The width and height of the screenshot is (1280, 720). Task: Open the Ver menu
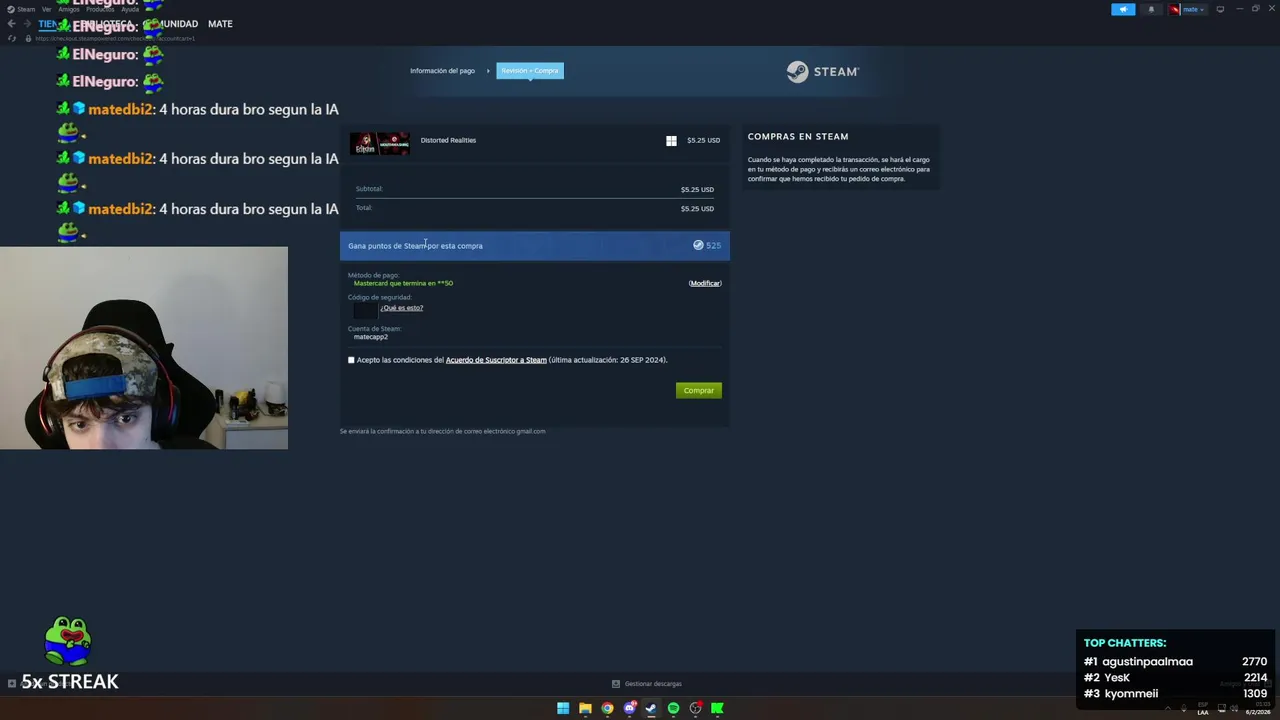[x=46, y=9]
